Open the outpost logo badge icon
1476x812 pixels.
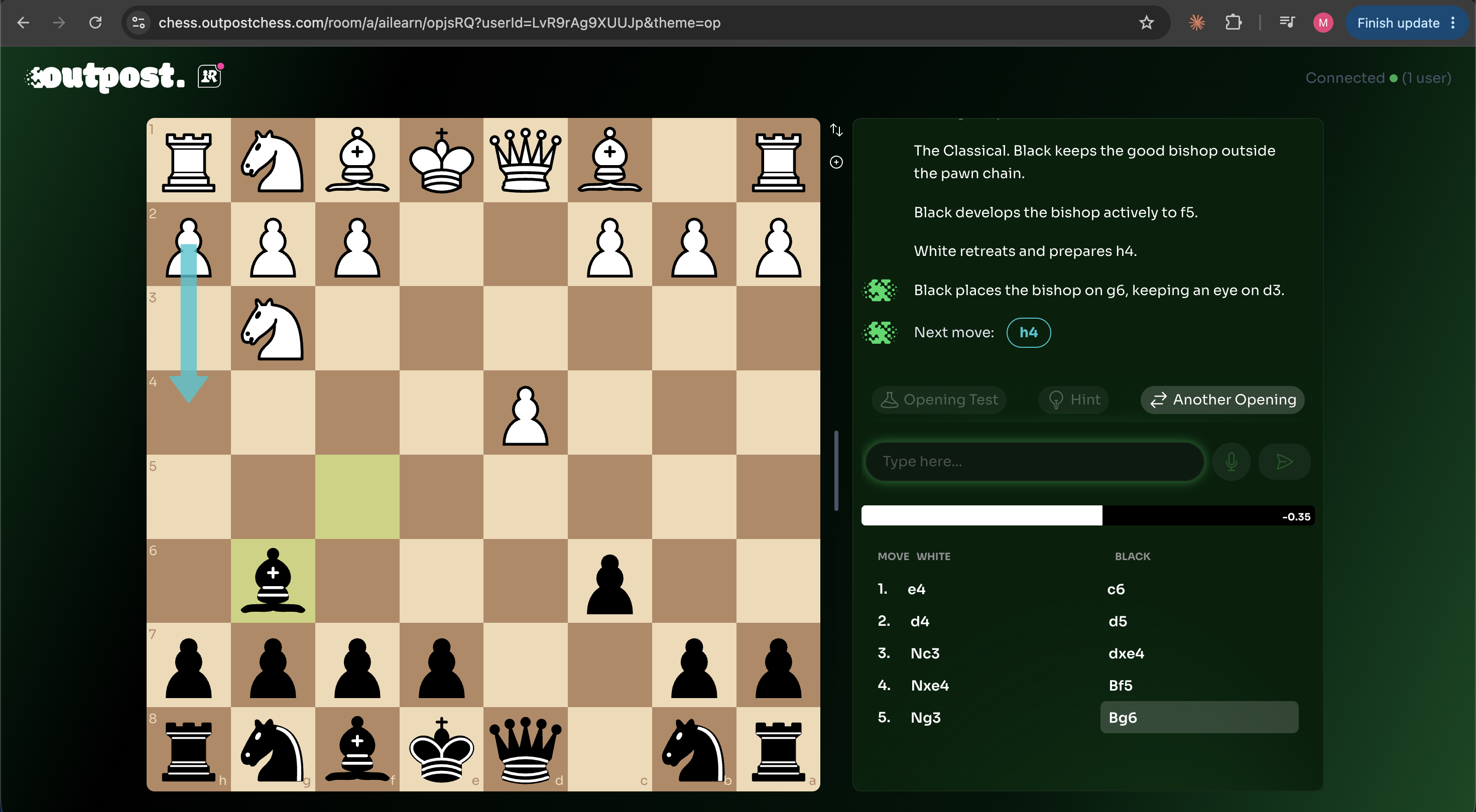[210, 76]
